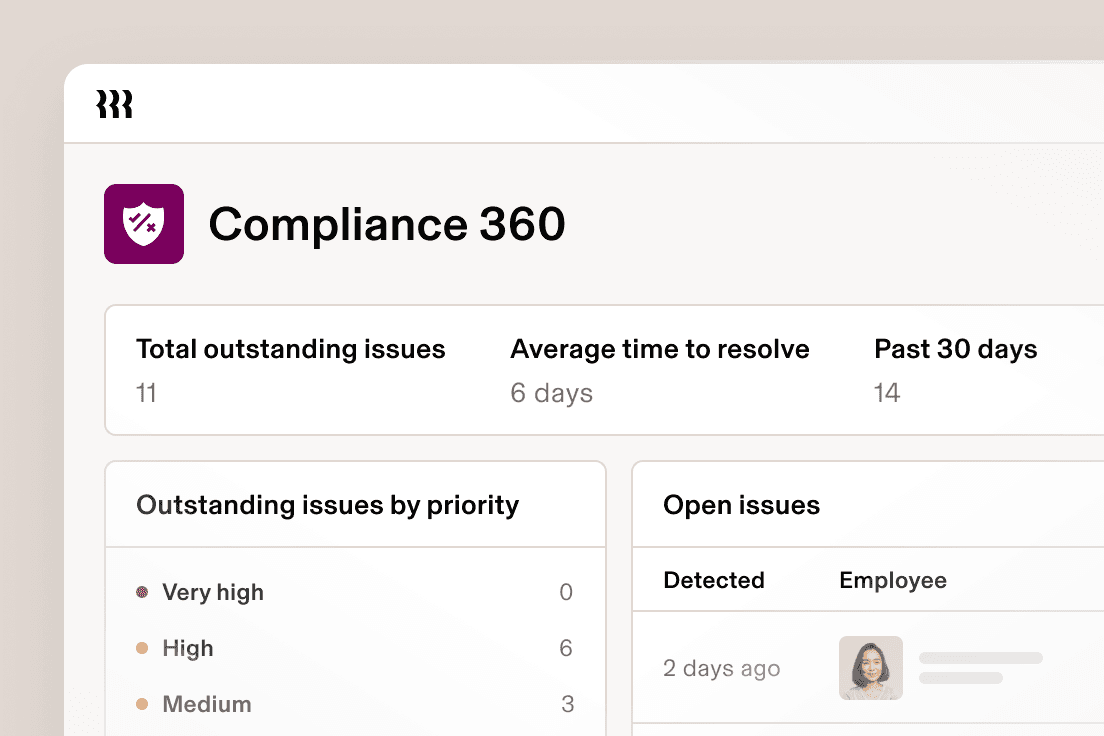The height and width of the screenshot is (736, 1104).
Task: Click the Compliance 360 title
Action: 387,224
